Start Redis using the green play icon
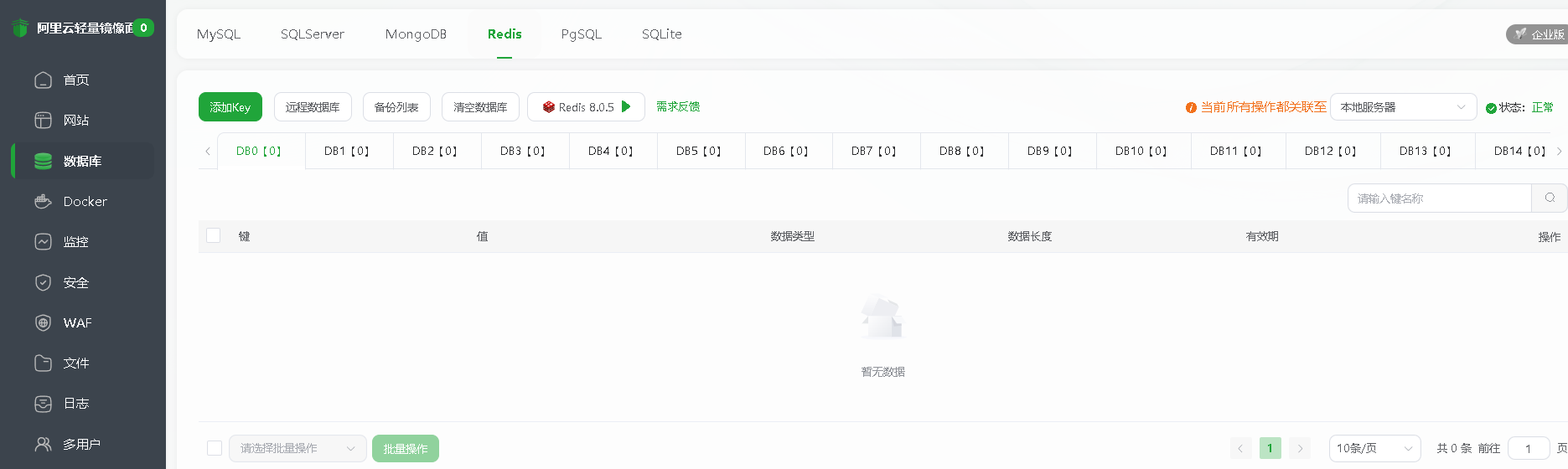The image size is (1568, 469). (x=626, y=106)
